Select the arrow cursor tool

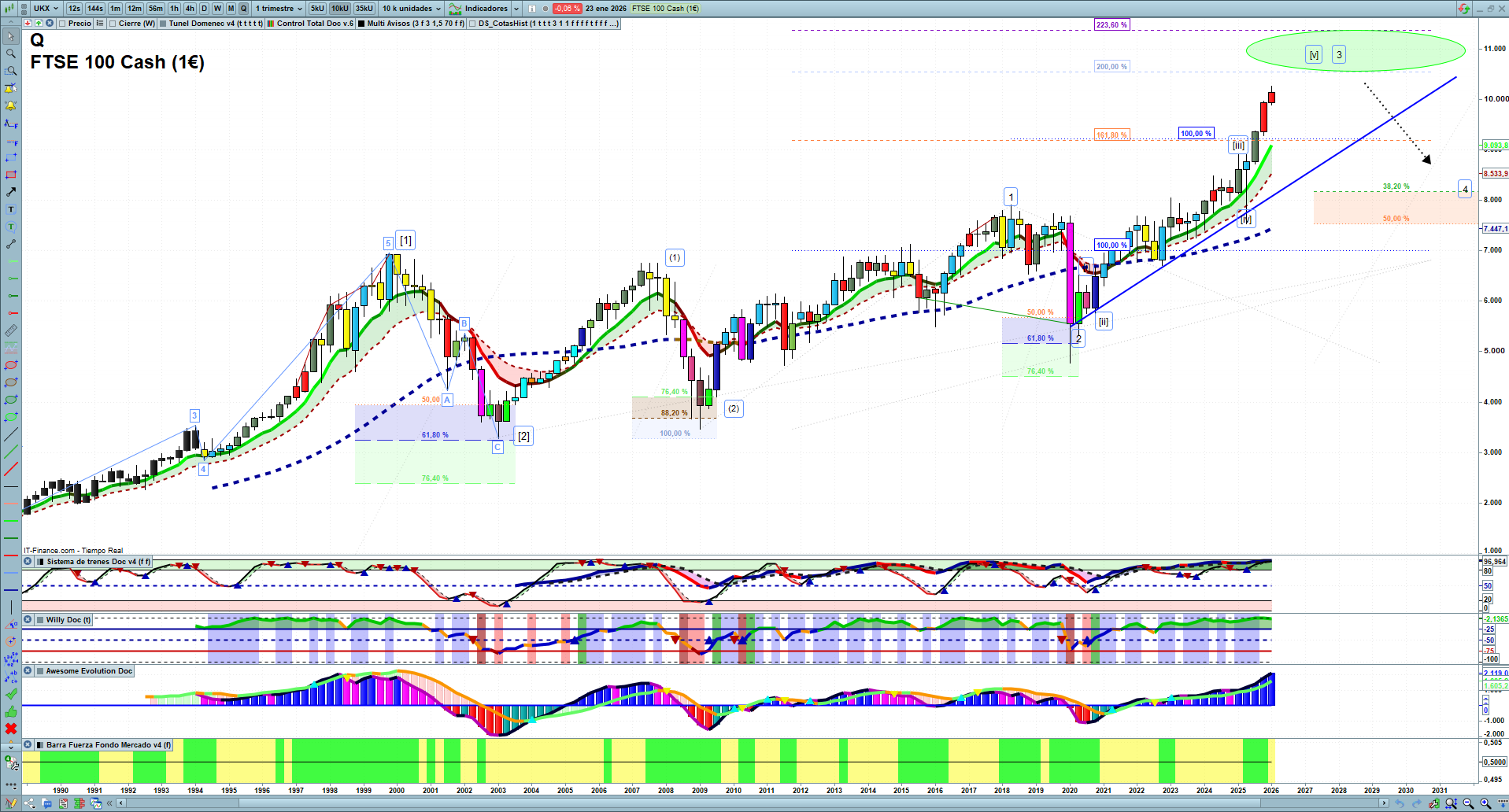11,37
